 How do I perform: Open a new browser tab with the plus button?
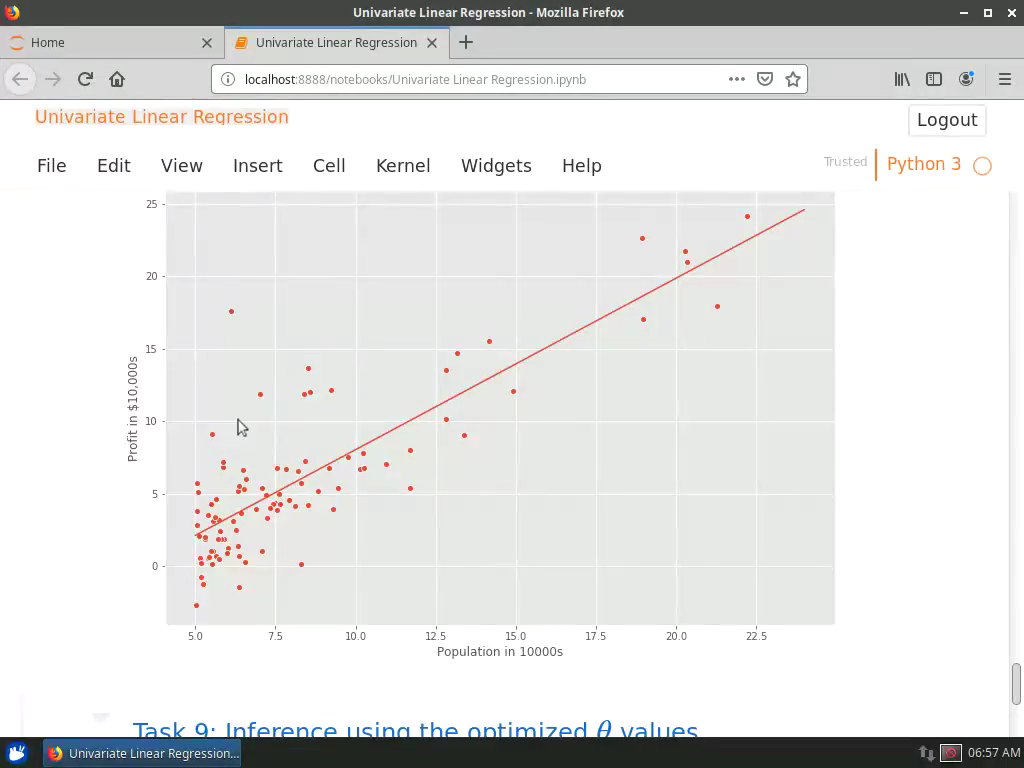point(466,43)
